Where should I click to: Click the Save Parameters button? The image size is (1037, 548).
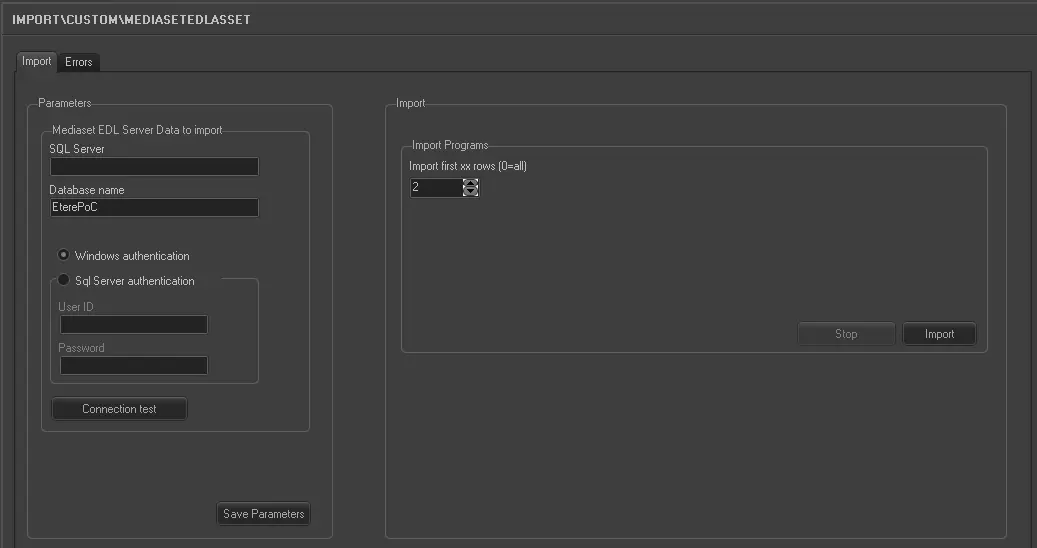coord(264,514)
